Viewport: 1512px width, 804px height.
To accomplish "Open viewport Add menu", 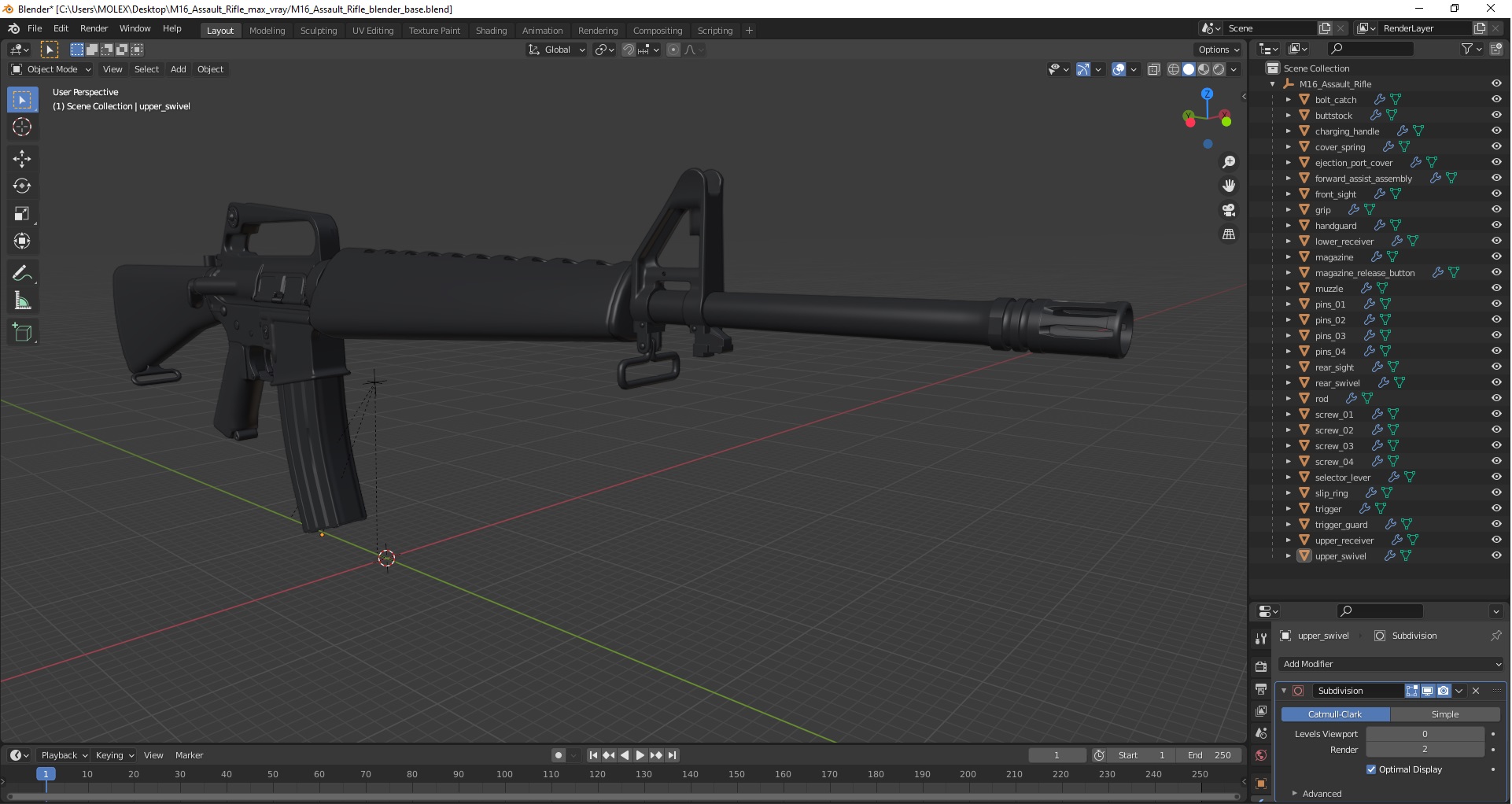I will click(x=179, y=69).
